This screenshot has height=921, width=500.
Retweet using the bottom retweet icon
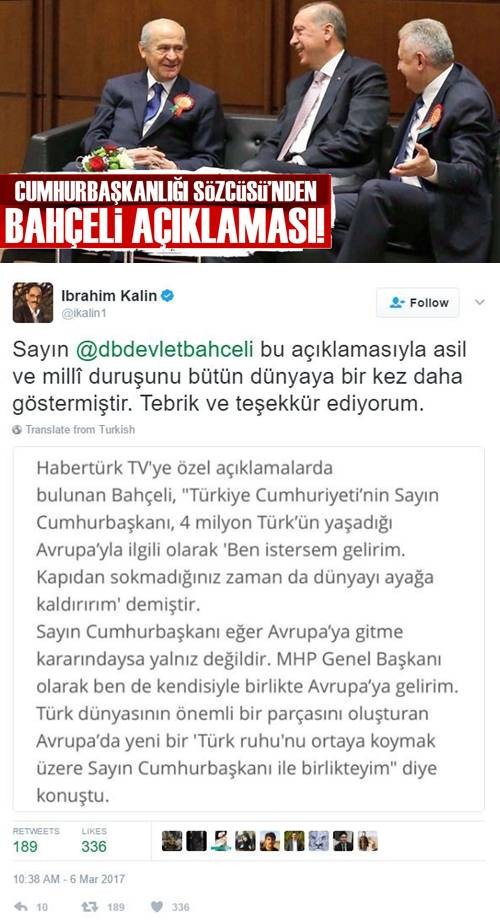click(88, 907)
